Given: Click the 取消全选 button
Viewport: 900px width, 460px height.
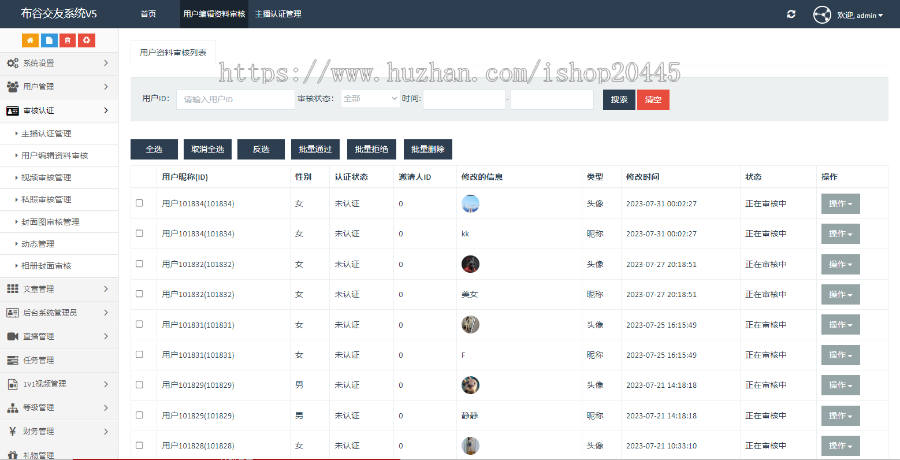Looking at the screenshot, I should click(208, 149).
